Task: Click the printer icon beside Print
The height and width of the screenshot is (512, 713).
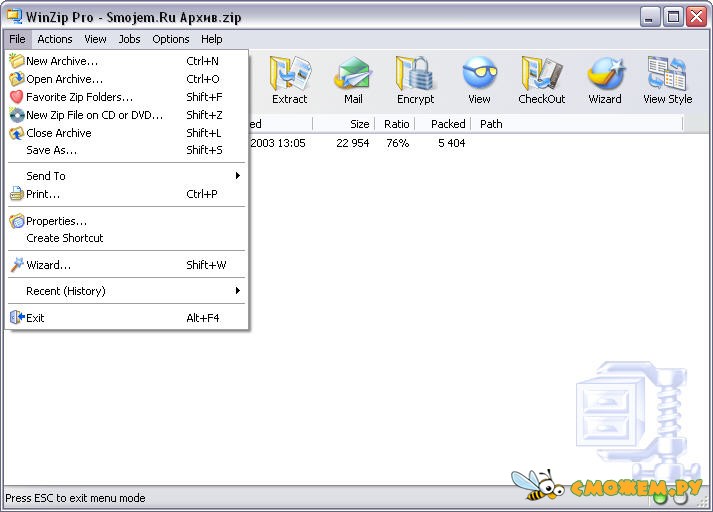Action: click(x=16, y=194)
